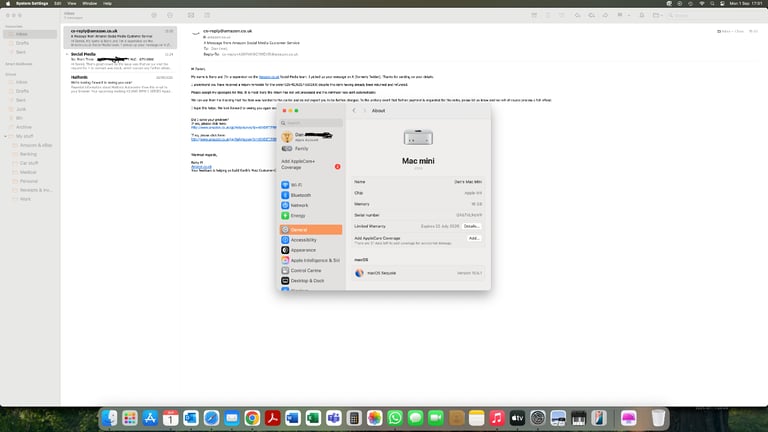The width and height of the screenshot is (768, 432).
Task: Open Wi-Fi settings in System Settings sidebar
Action: [311, 185]
